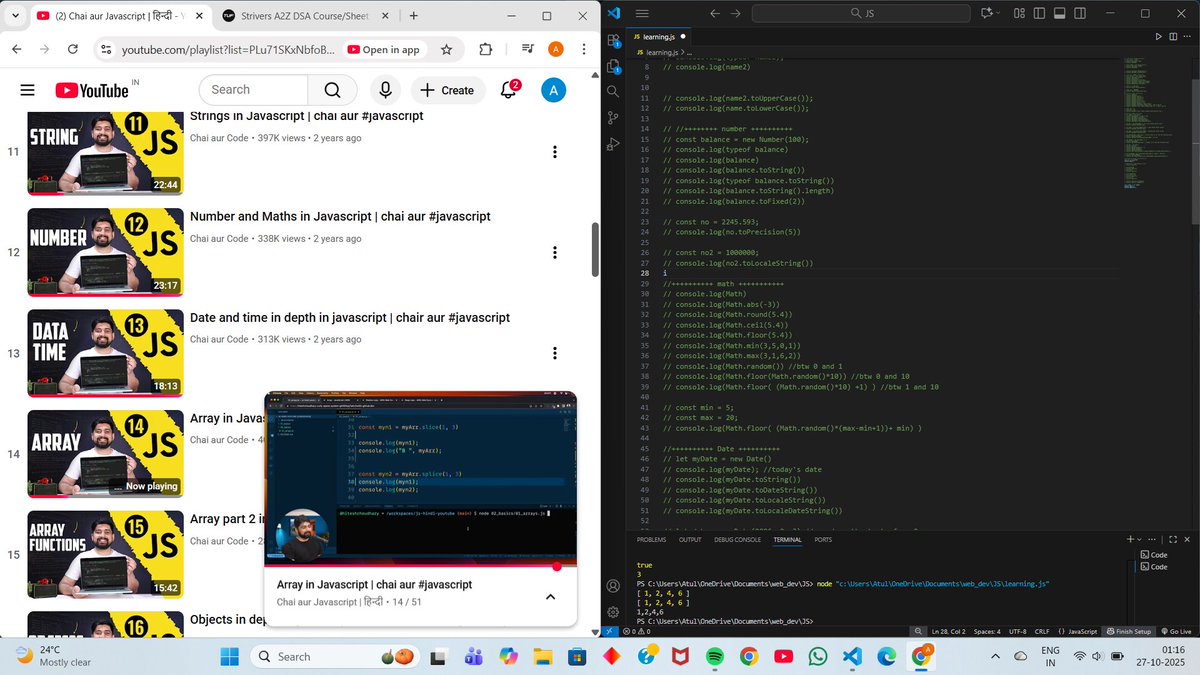The height and width of the screenshot is (675, 1200).
Task: Maximize the VS Code terminal panel
Action: click(1172, 539)
